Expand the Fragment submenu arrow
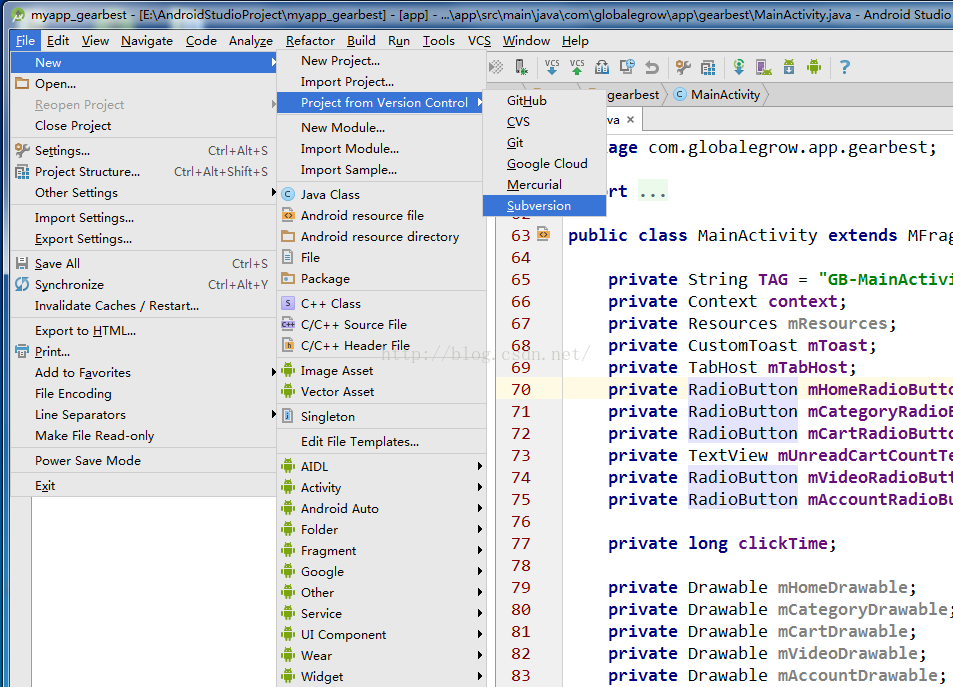Screen dimensions: 953x687 pos(480,550)
